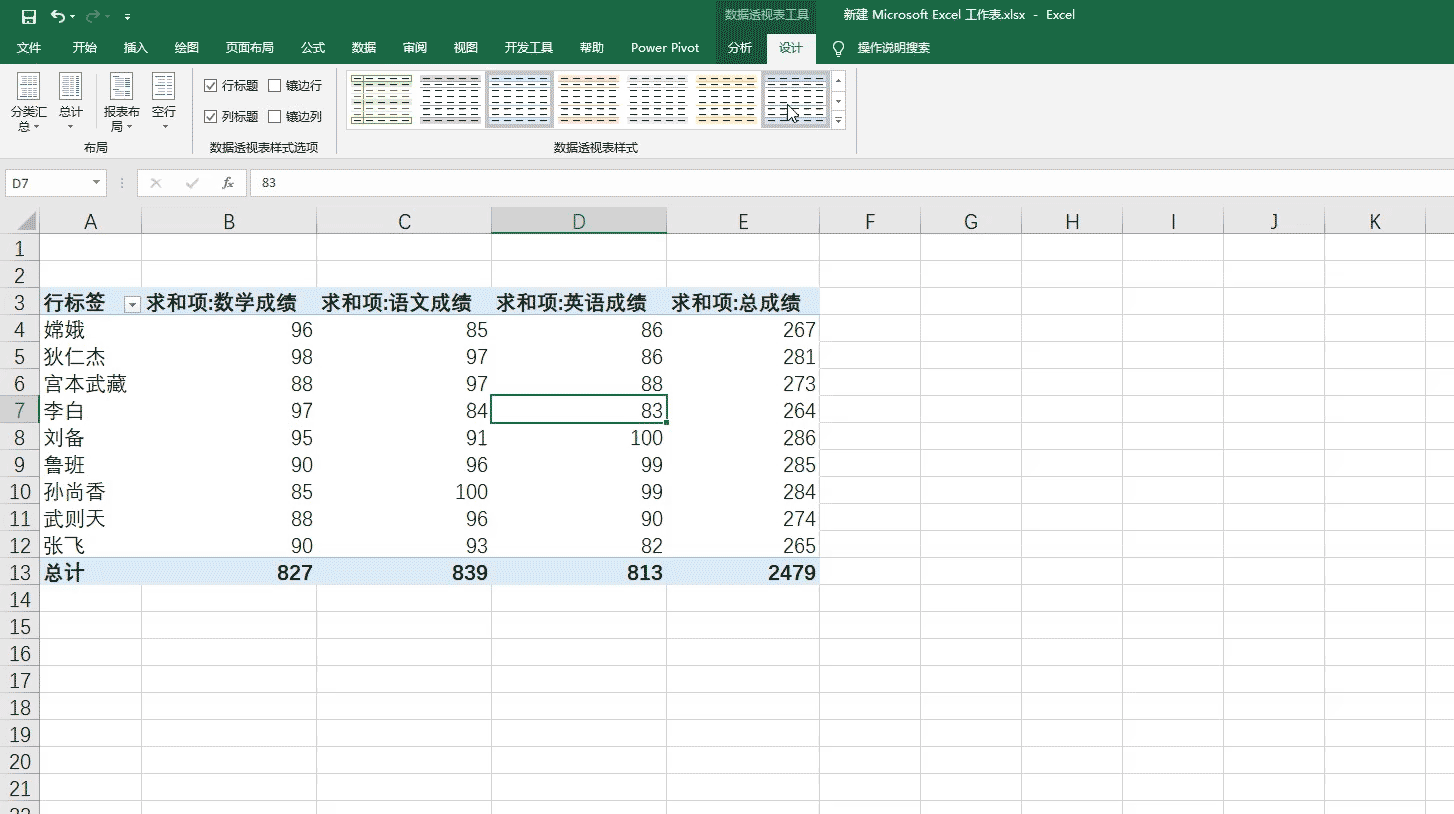Open the Name Box dropdown arrow
The width and height of the screenshot is (1454, 814).
pyautogui.click(x=96, y=182)
